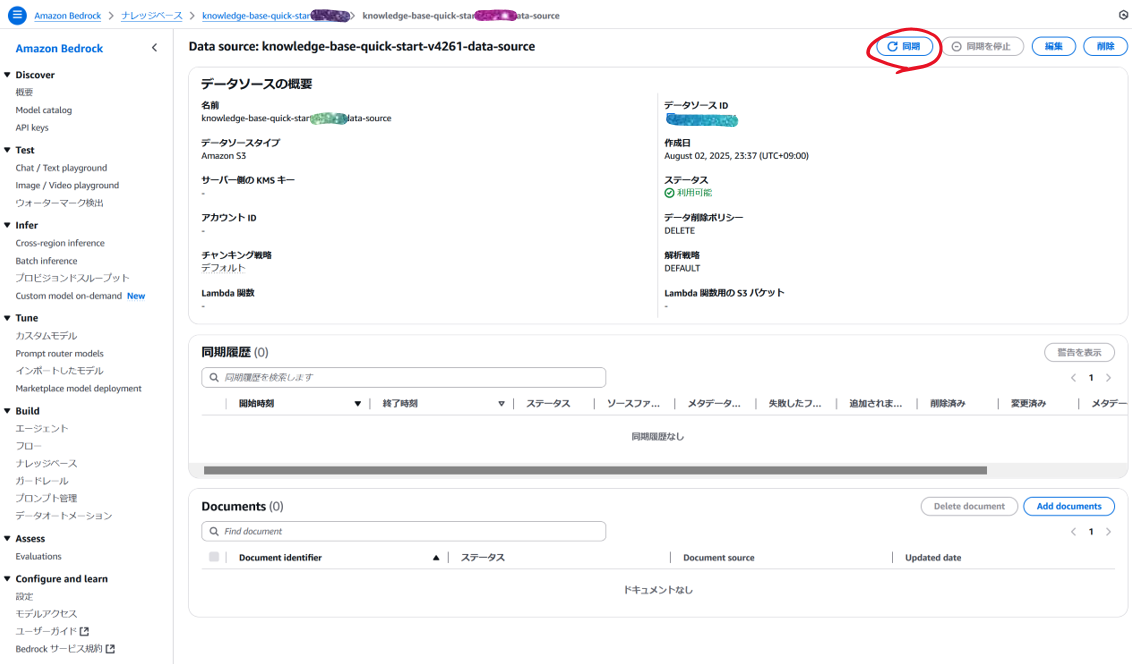
Task: Open Custom model on-demand
Action: click(69, 296)
